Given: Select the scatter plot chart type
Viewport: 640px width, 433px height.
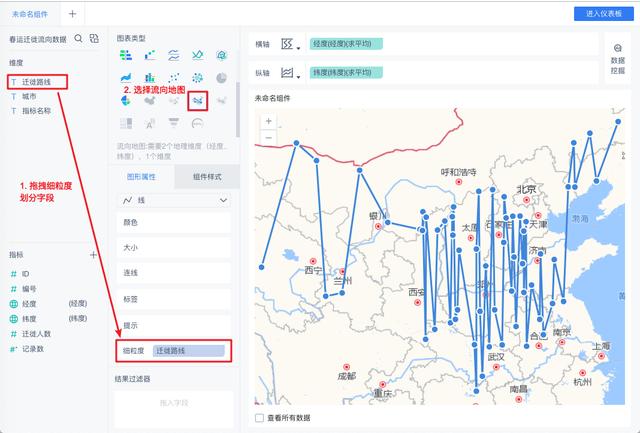Looking at the screenshot, I should [174, 78].
